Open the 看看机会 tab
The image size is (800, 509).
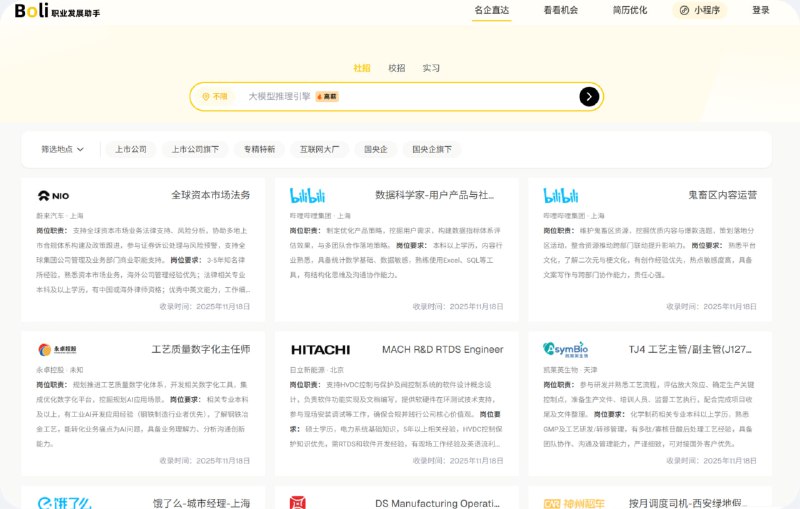tap(561, 10)
